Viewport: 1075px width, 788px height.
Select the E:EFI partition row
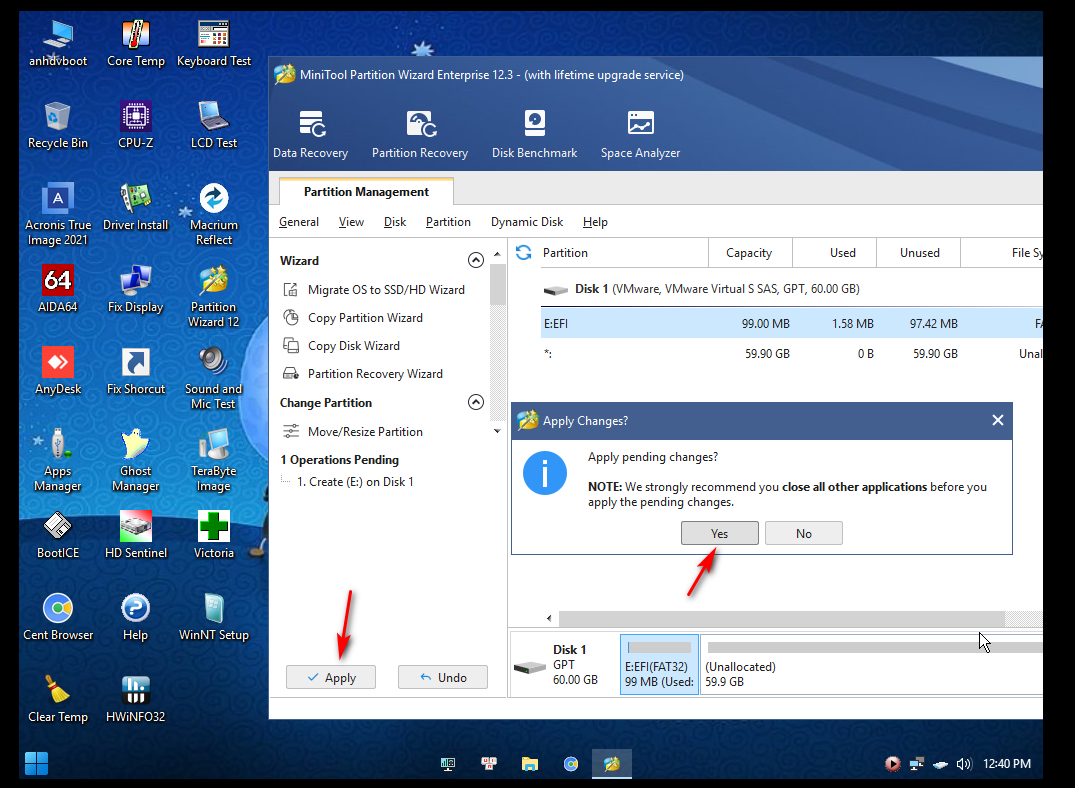pyautogui.click(x=792, y=323)
